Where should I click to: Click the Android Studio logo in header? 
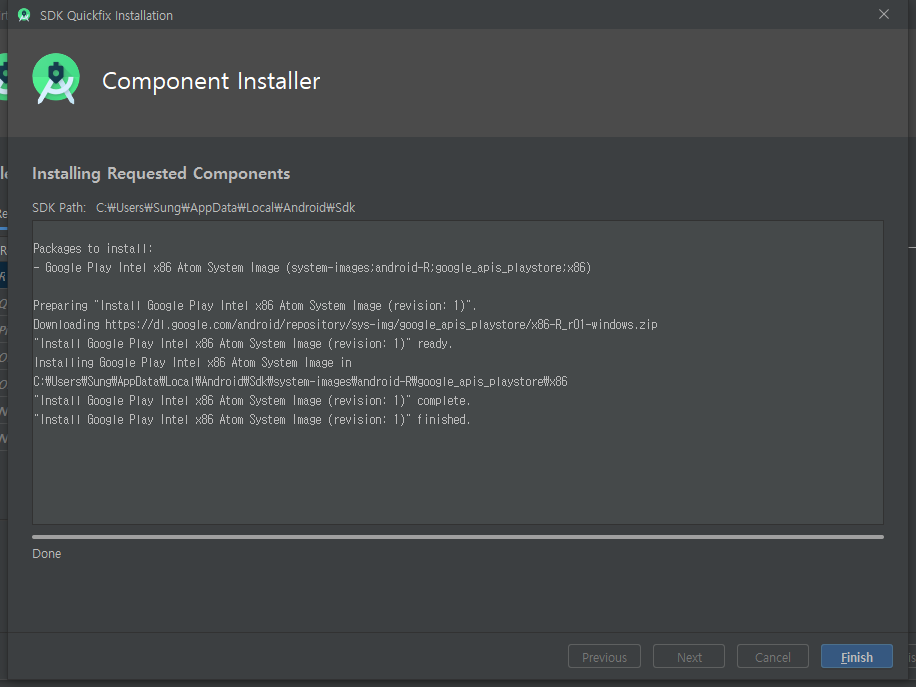pos(56,79)
